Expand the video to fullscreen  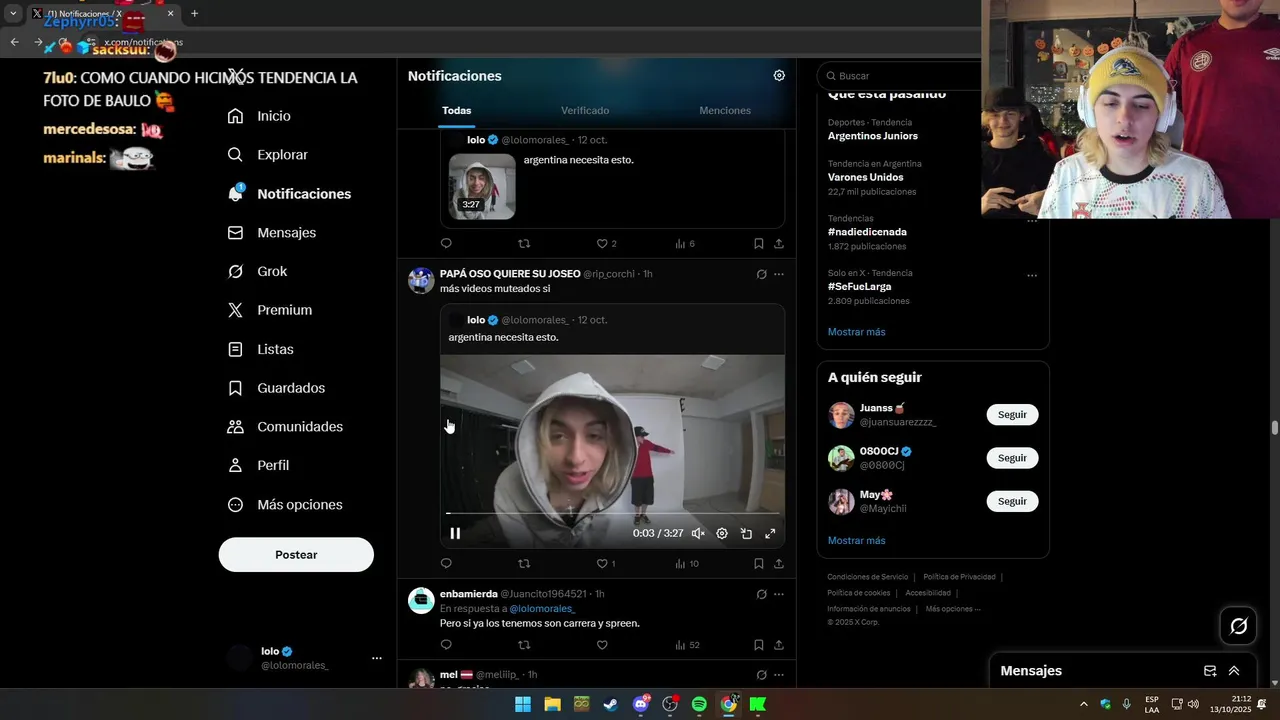pyautogui.click(x=770, y=533)
